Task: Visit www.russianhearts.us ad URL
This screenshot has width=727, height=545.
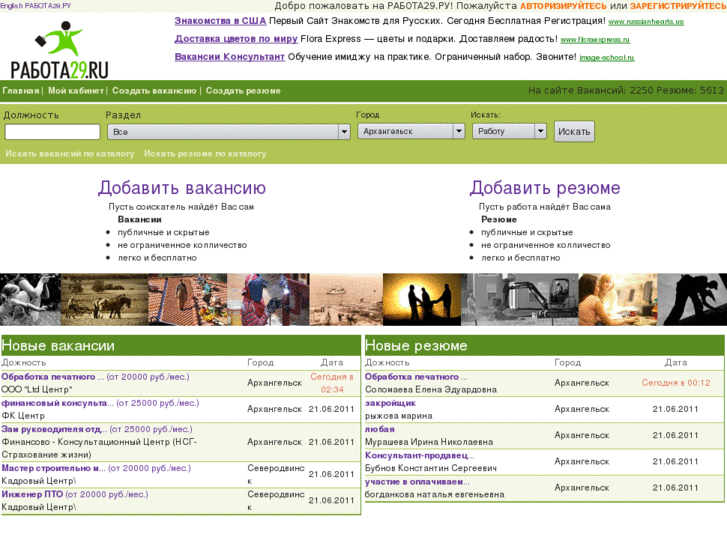Action: pyautogui.click(x=646, y=22)
